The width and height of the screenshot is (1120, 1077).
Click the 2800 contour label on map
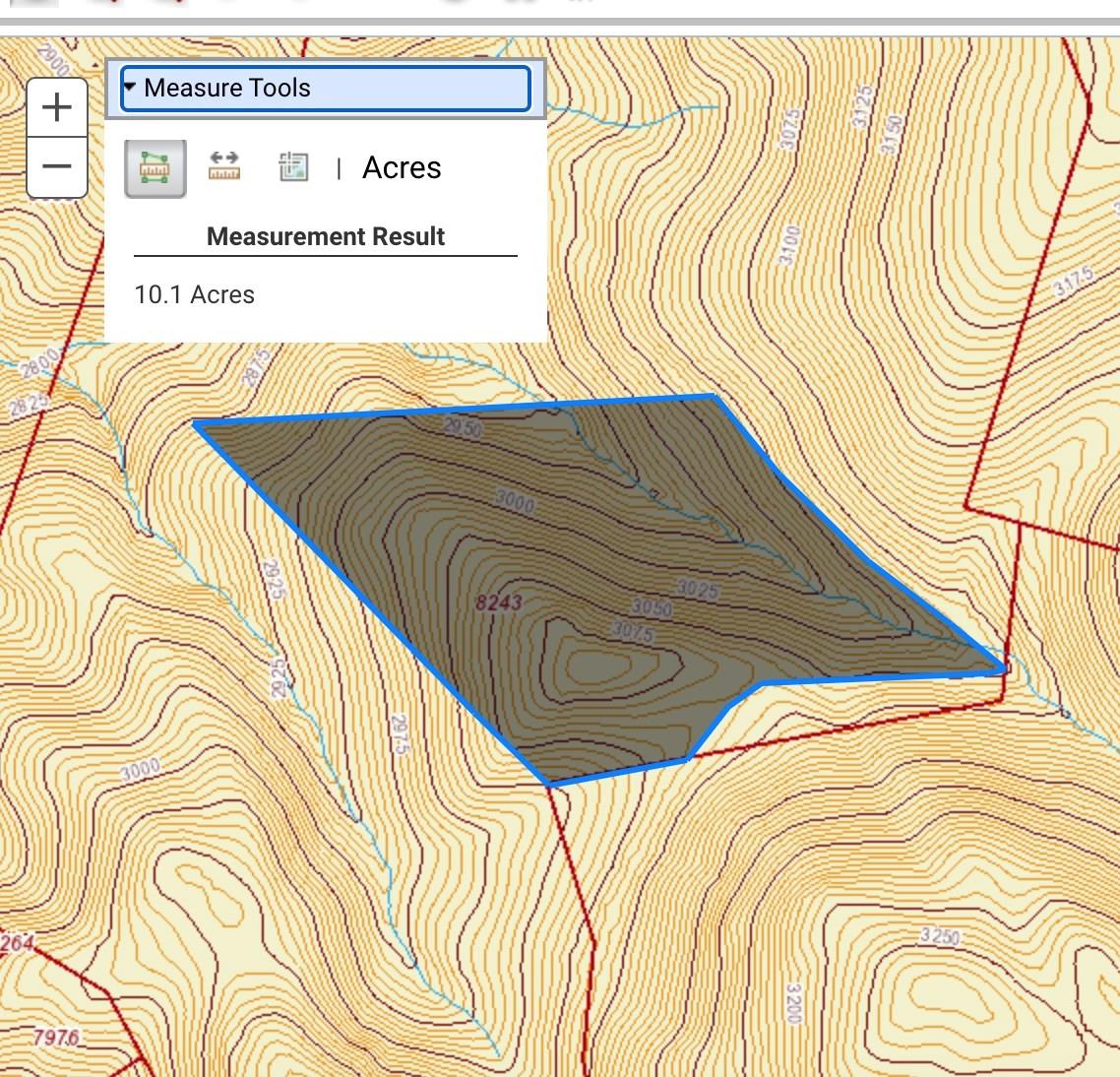[x=39, y=362]
